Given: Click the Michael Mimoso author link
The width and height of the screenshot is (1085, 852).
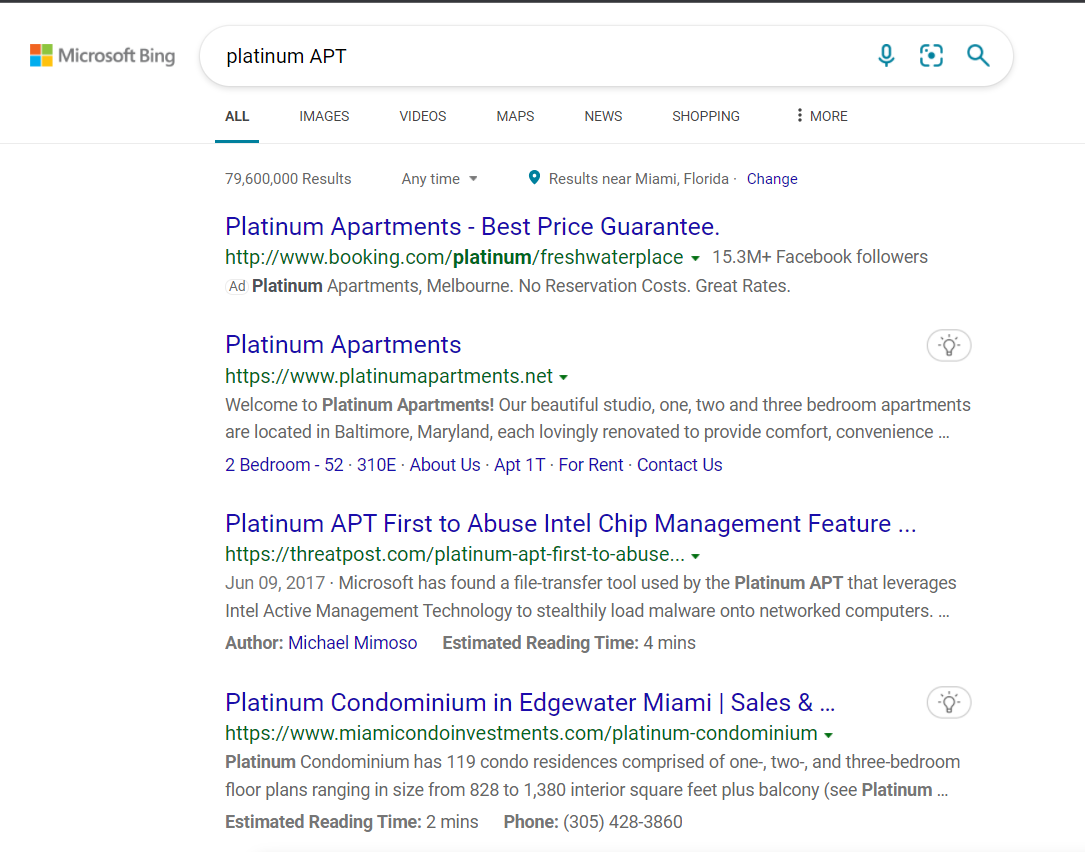Looking at the screenshot, I should click(352, 643).
